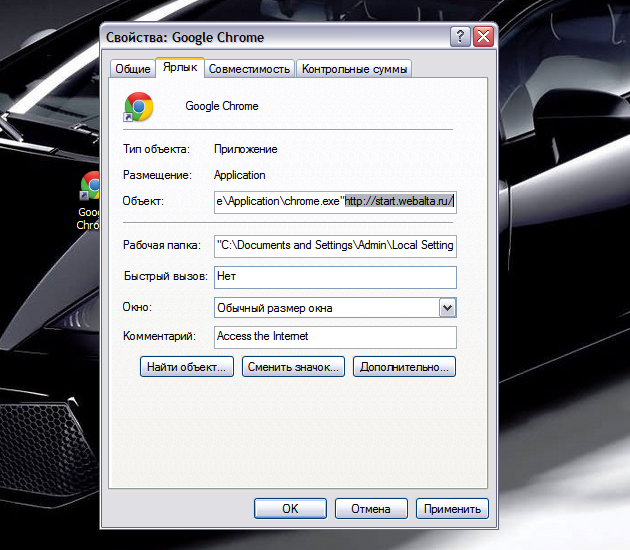630x550 pixels.
Task: Expand the Окно window size dropdown arrow
Action: 448,308
